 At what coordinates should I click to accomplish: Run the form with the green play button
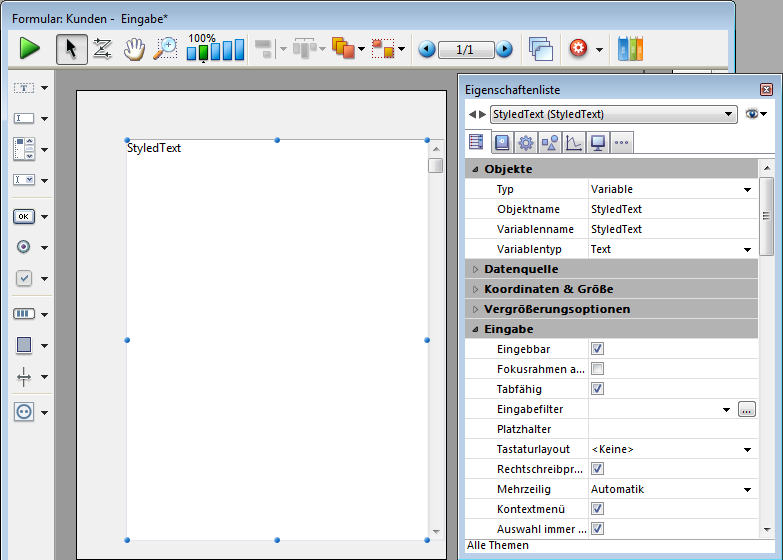point(30,48)
